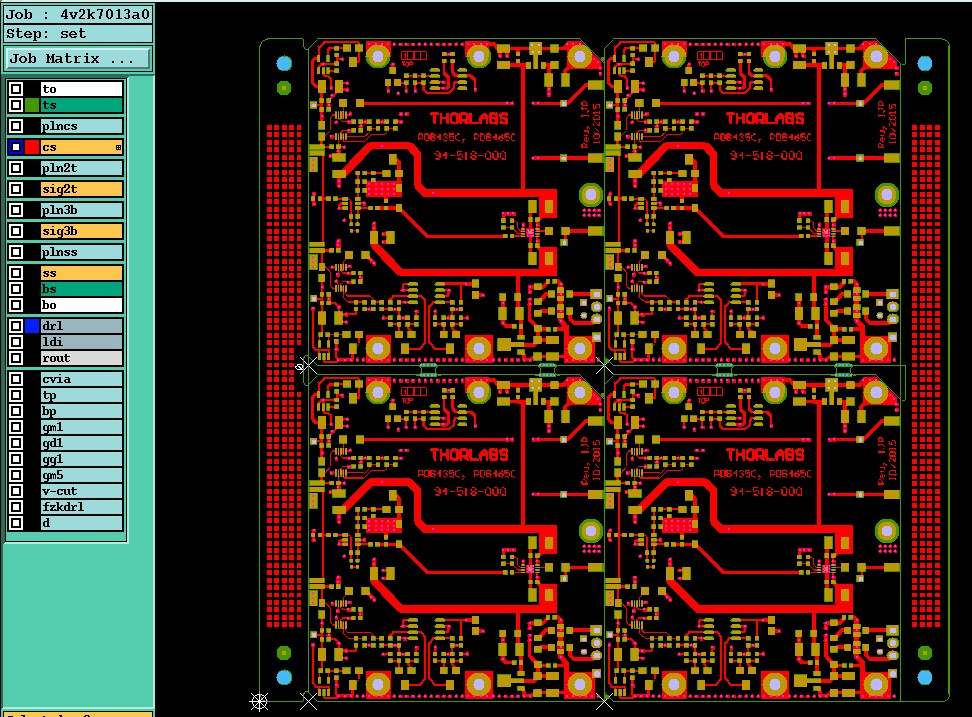The height and width of the screenshot is (717, 972).
Task: Pick the 'sig2t' layer row
Action: point(81,190)
